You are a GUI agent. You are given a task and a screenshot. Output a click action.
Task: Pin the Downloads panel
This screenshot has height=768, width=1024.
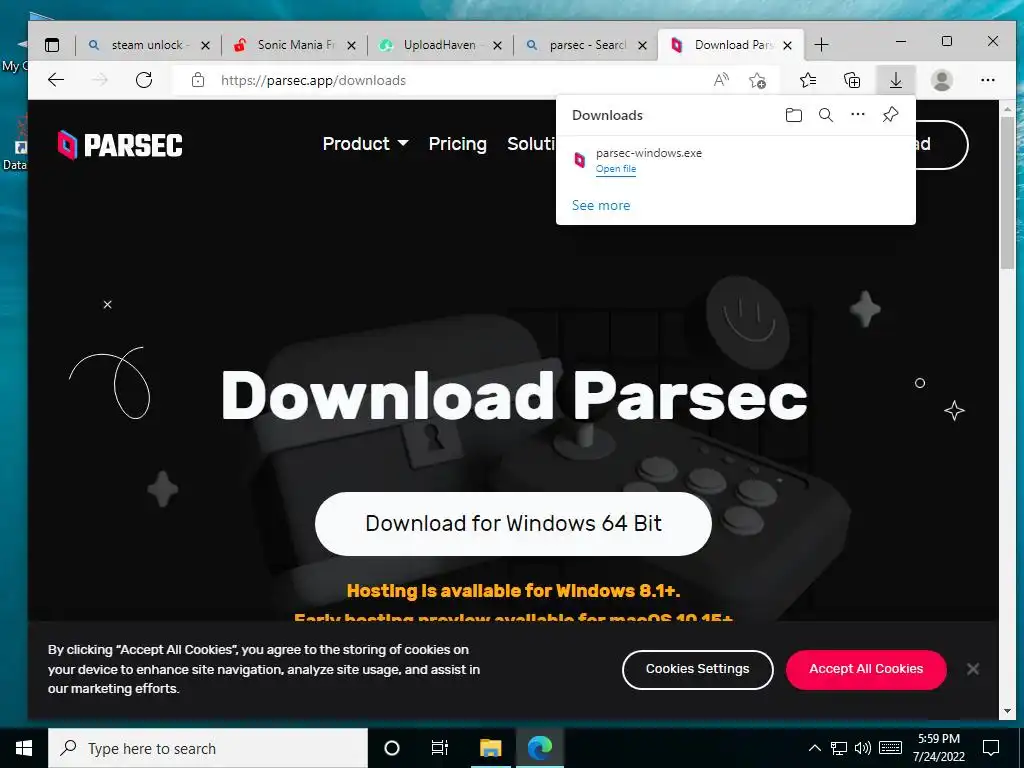click(x=890, y=115)
